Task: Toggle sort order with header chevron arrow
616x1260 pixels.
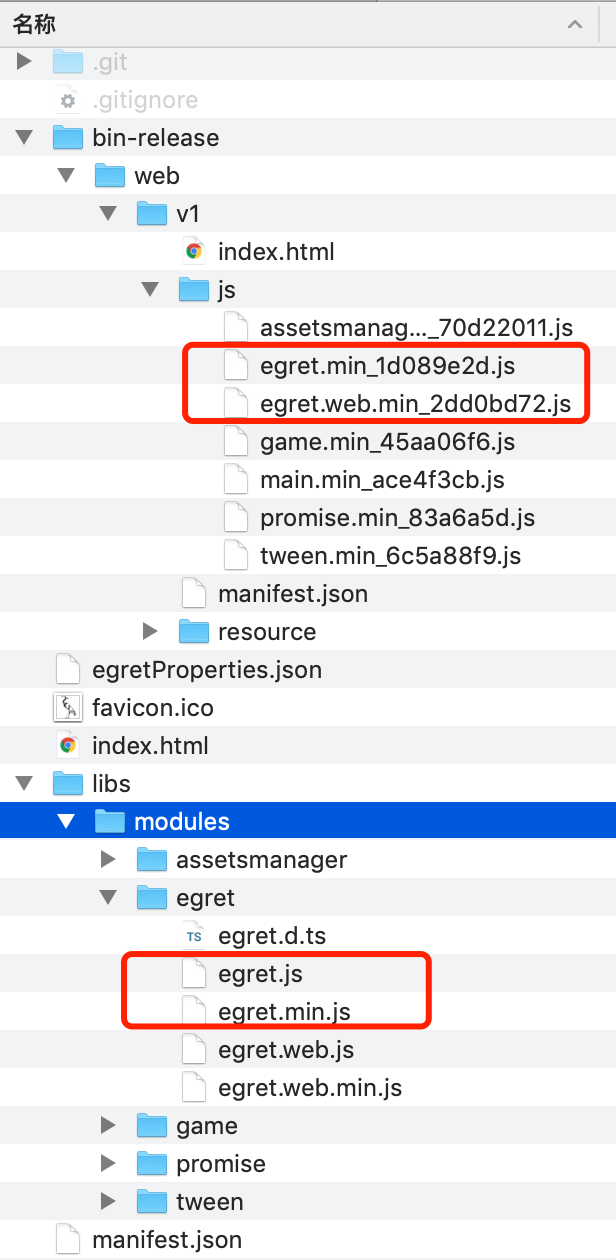Action: pyautogui.click(x=575, y=24)
